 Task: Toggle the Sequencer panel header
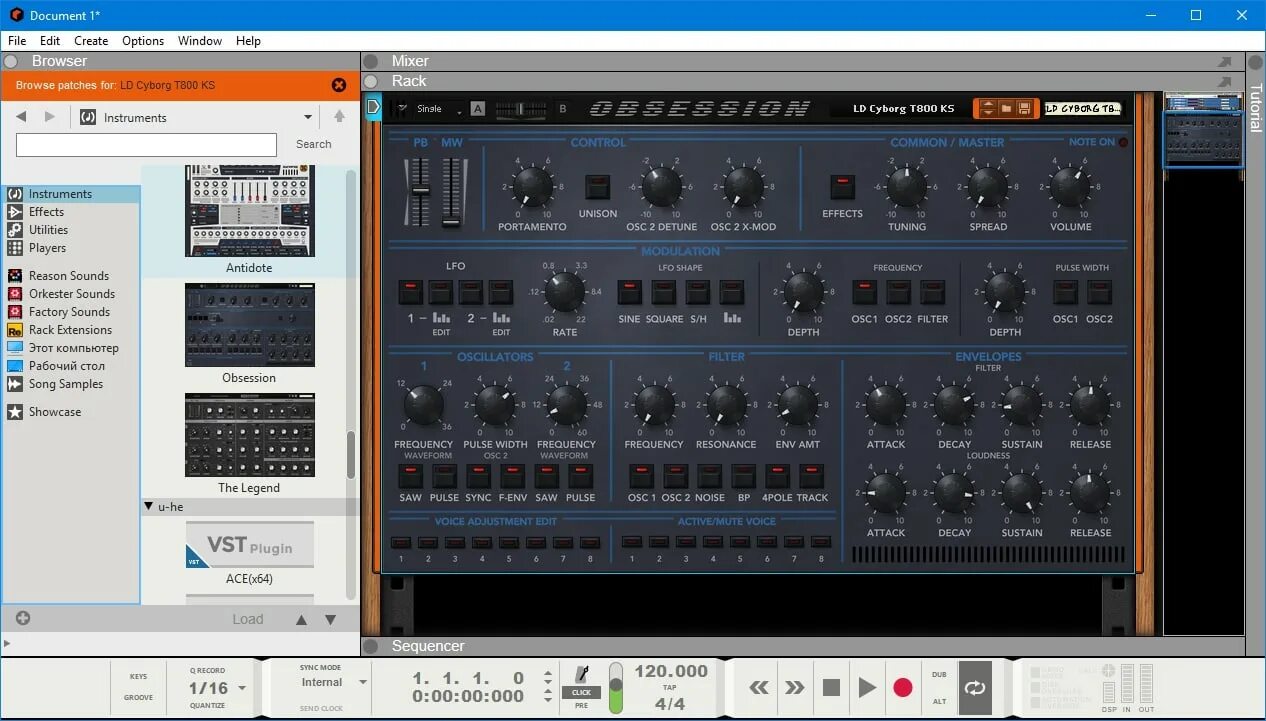point(803,646)
